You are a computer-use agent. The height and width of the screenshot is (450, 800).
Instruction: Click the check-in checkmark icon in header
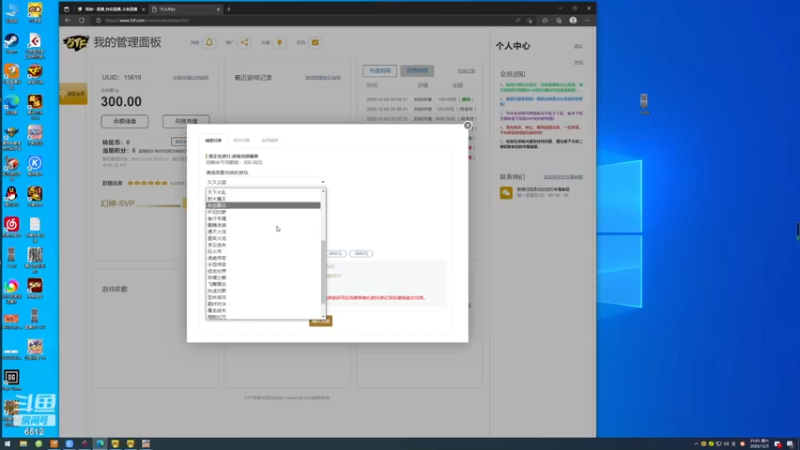(315, 42)
